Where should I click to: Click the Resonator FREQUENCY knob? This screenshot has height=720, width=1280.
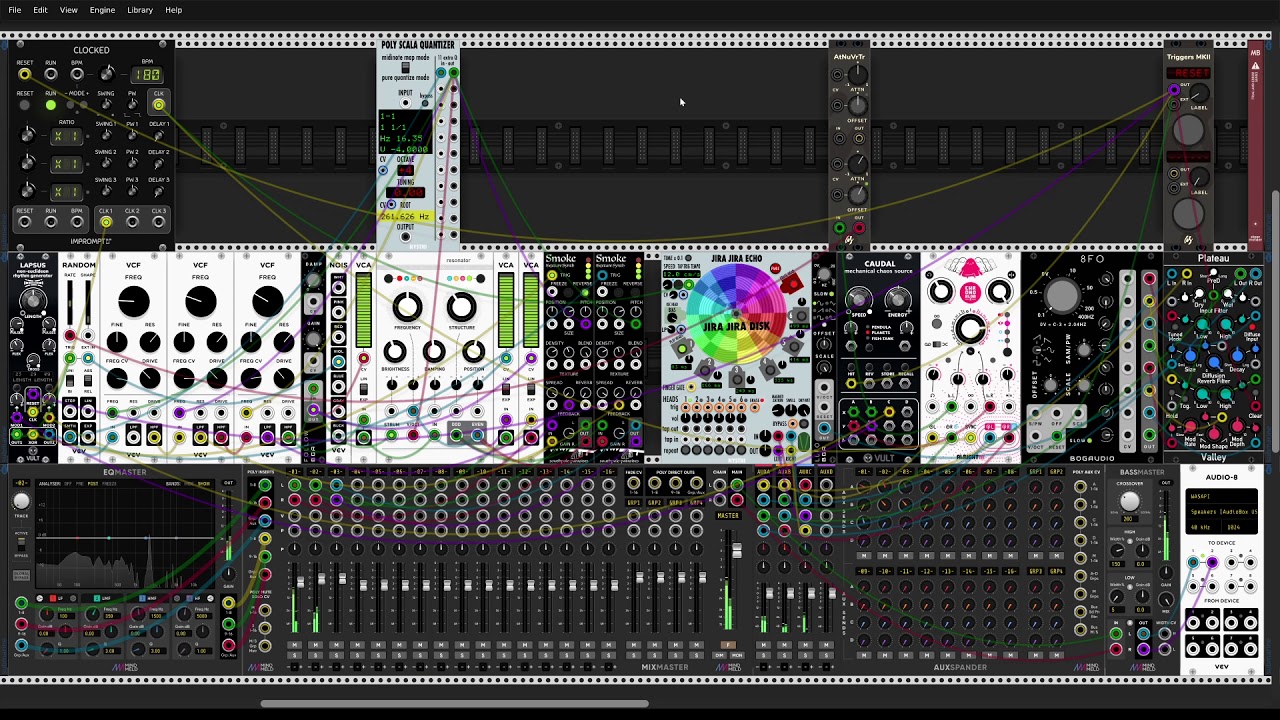(x=407, y=307)
